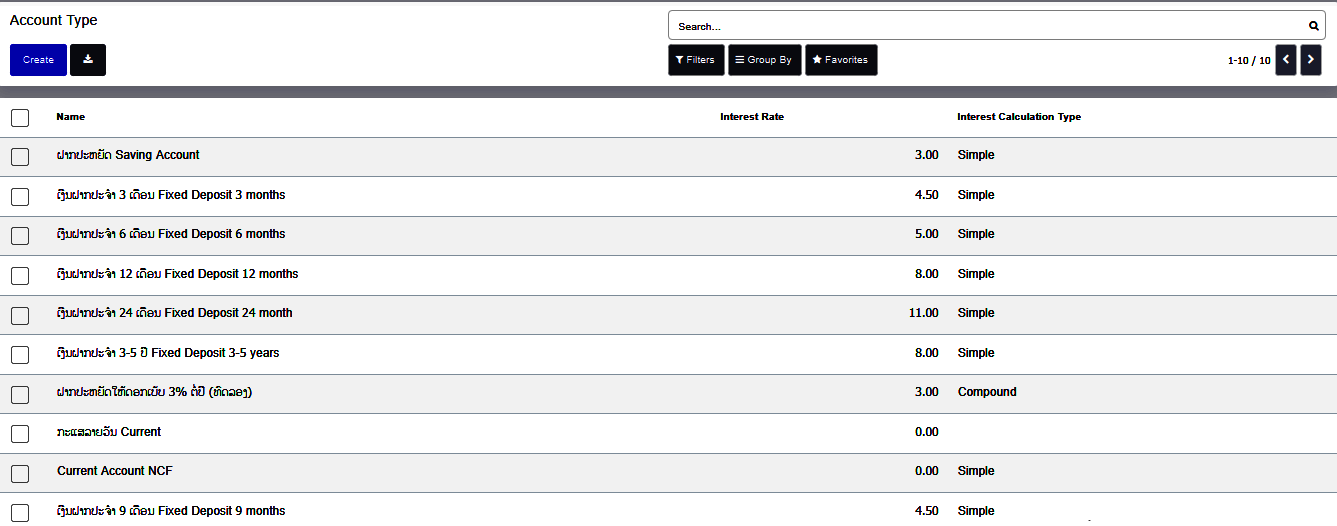
Task: Sort by the Name column header
Action: click(x=70, y=117)
